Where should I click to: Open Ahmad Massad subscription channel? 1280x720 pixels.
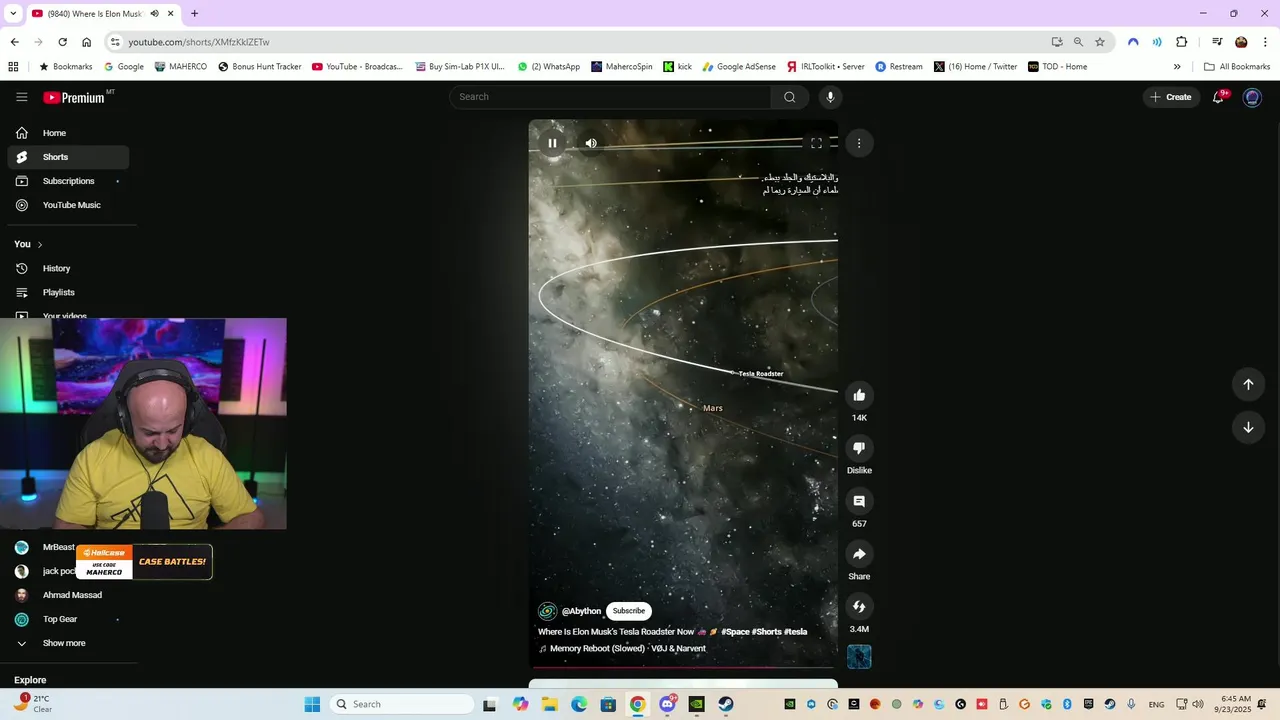(x=68, y=595)
